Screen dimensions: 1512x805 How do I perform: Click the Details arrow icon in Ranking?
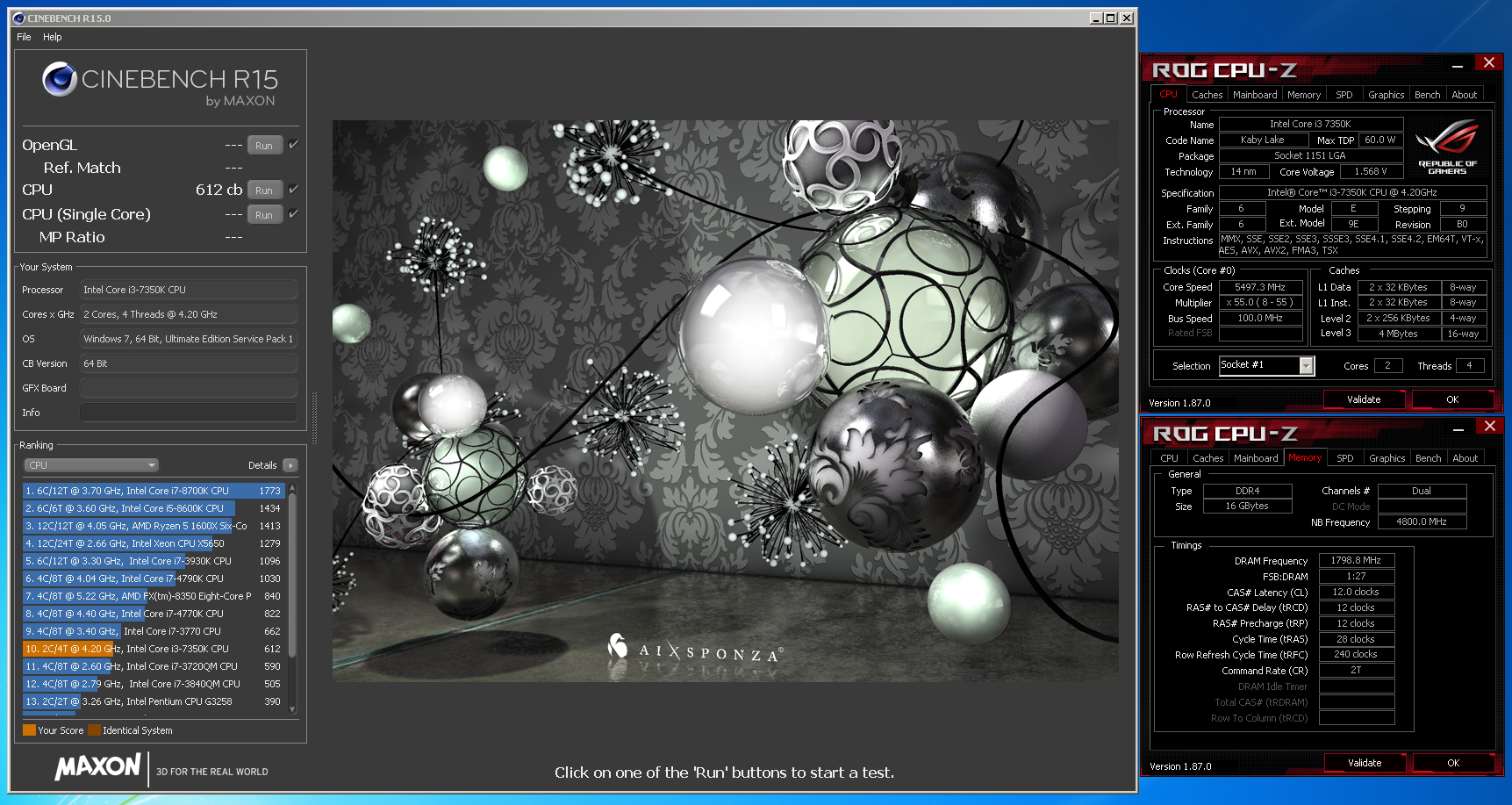(x=290, y=465)
